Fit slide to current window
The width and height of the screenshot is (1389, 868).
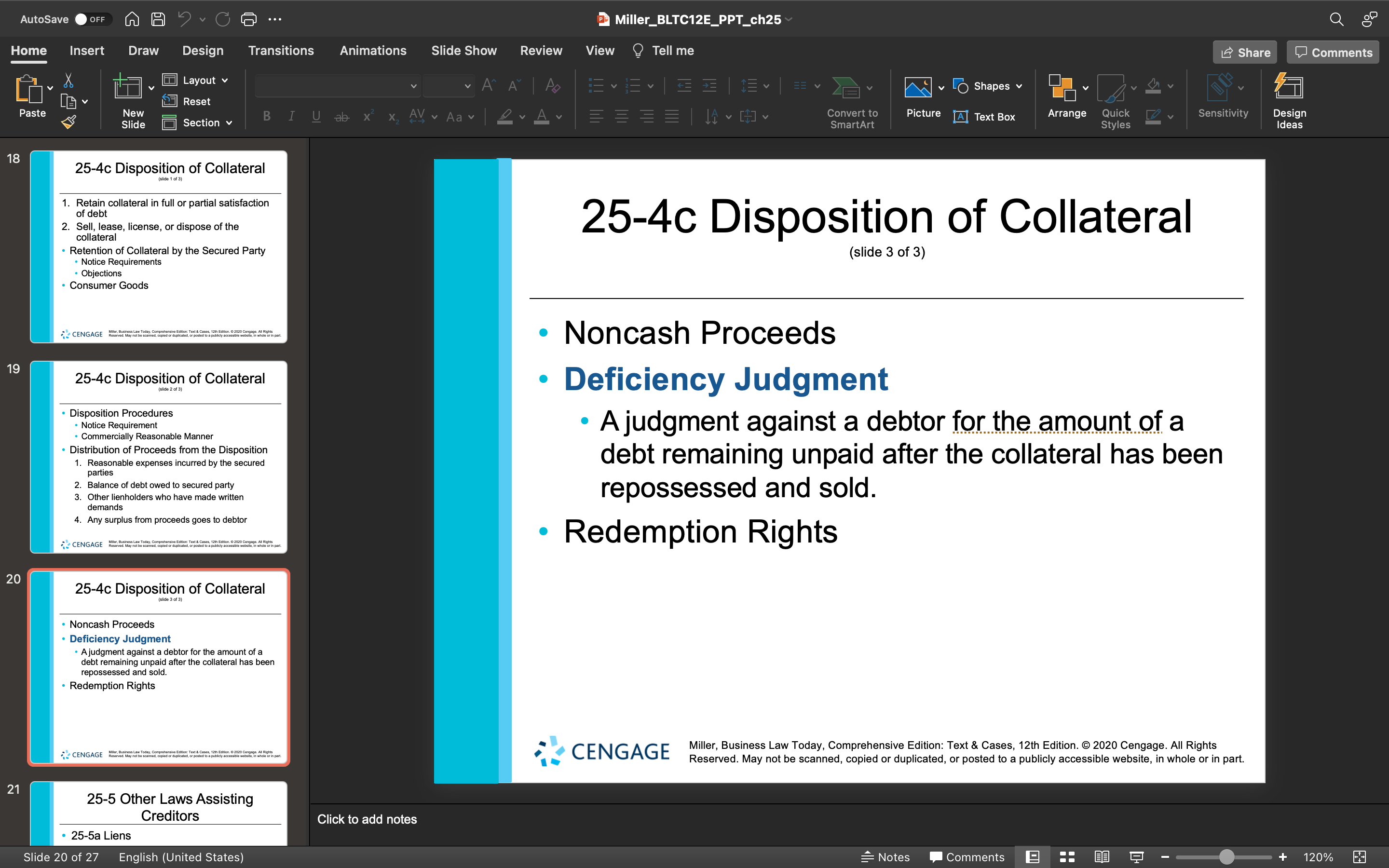point(1360,856)
